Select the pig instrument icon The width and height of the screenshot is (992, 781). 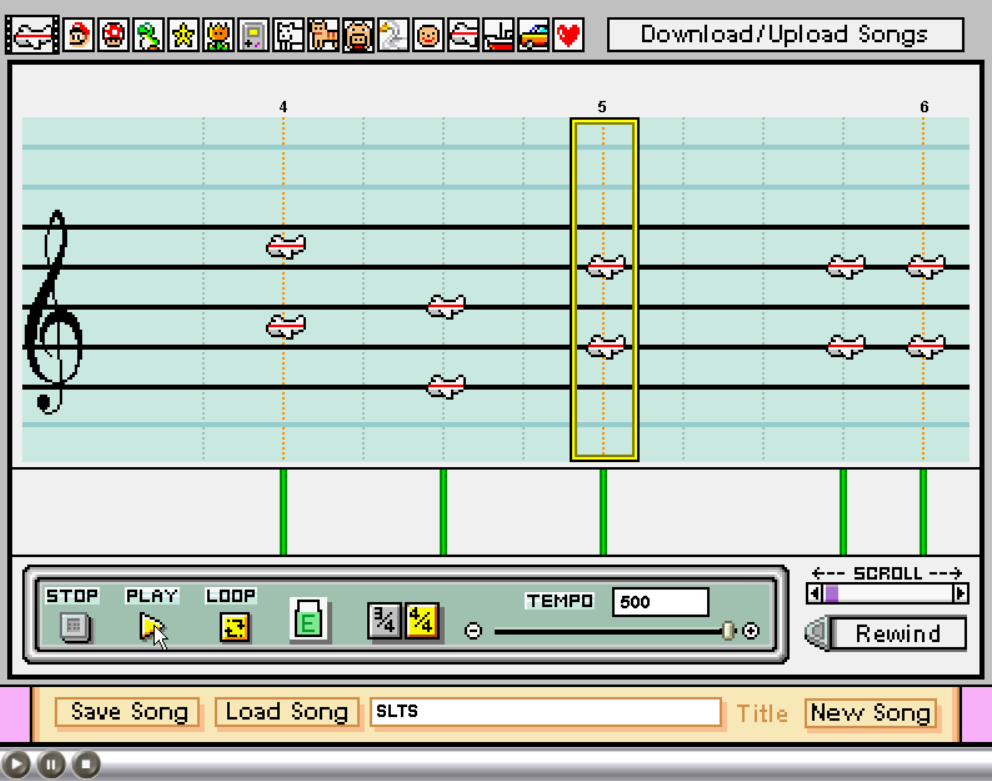(358, 35)
